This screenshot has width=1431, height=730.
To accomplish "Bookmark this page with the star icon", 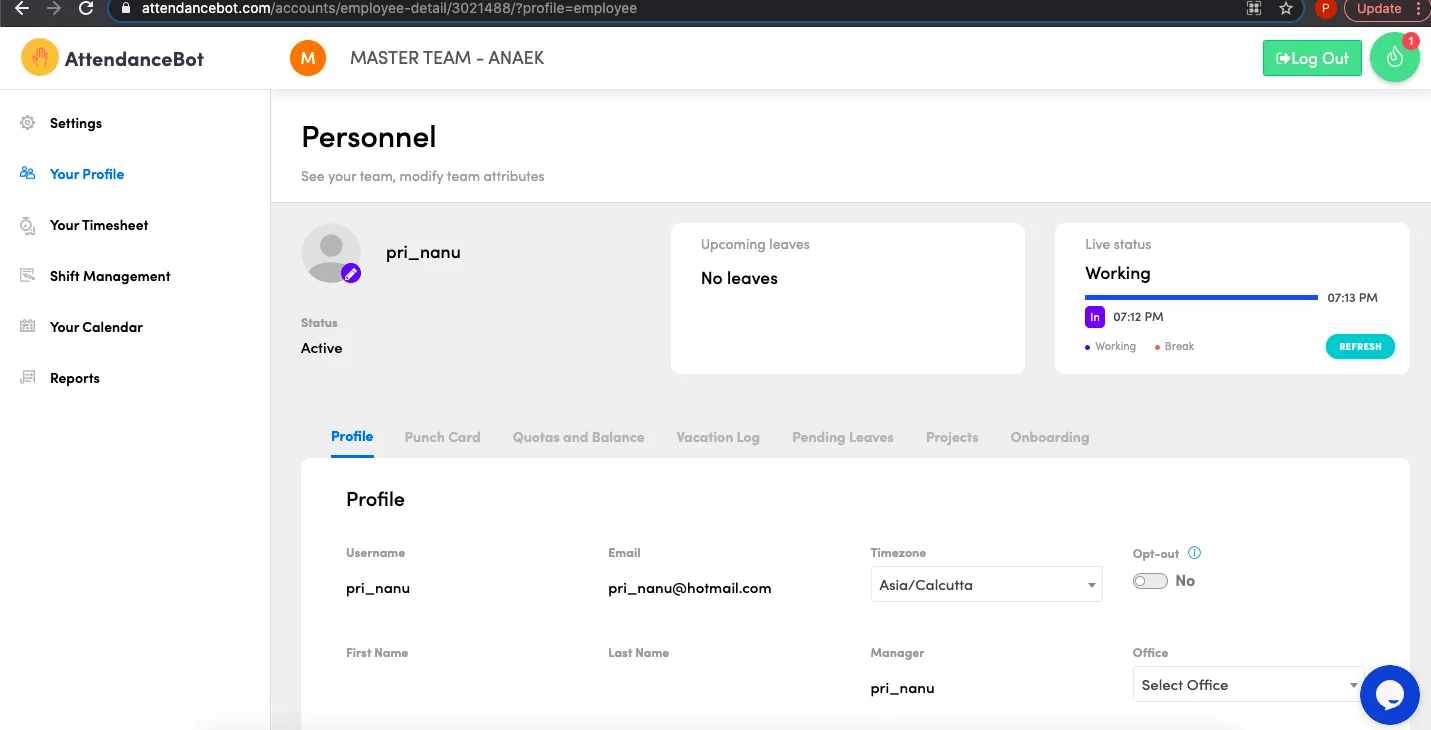I will click(1286, 8).
